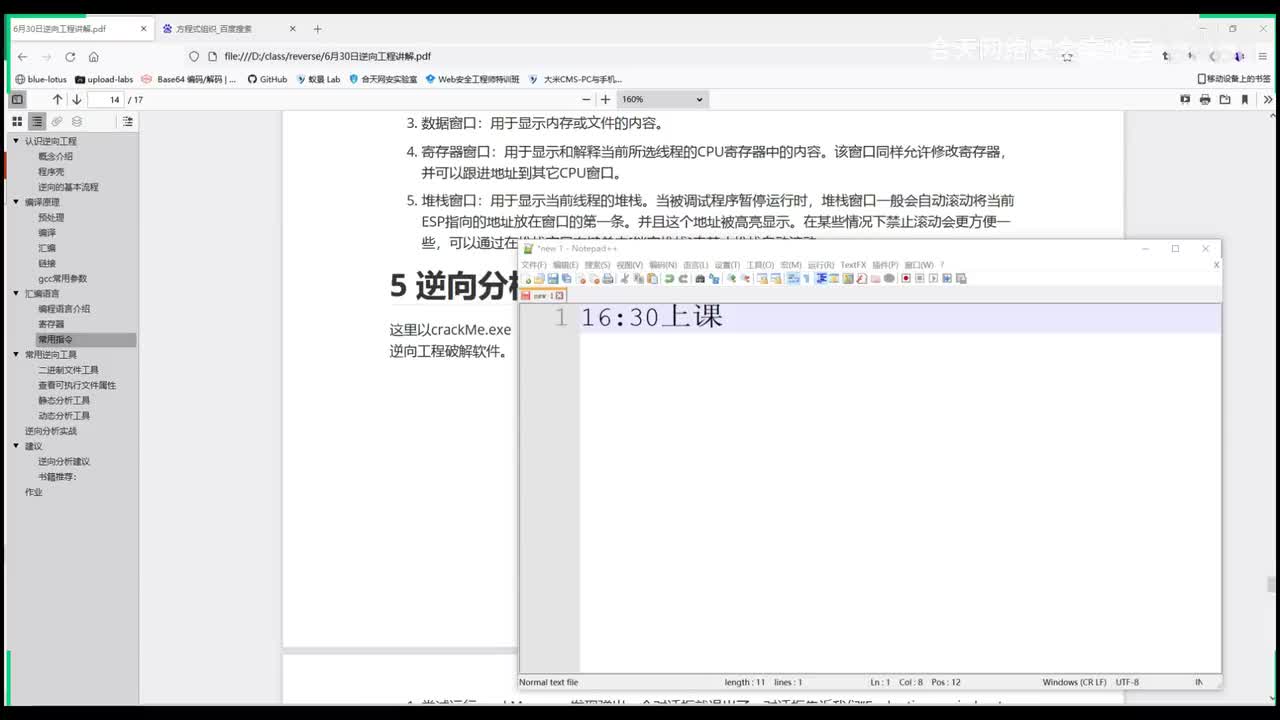Open the blue-lotus bookmark
Image resolution: width=1280 pixels, height=720 pixels.
tap(40, 79)
